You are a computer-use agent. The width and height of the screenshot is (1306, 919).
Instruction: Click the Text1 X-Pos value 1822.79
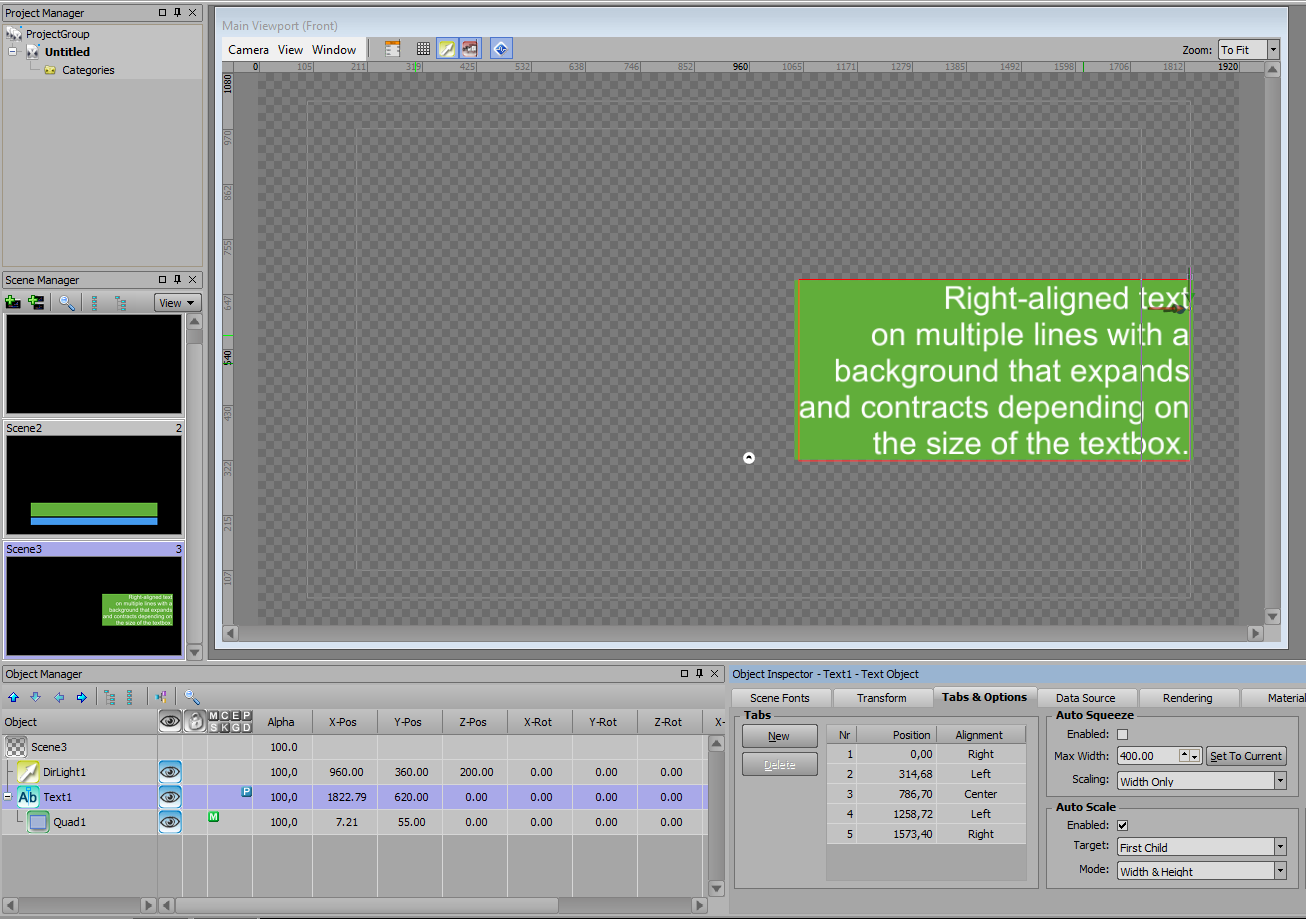345,797
